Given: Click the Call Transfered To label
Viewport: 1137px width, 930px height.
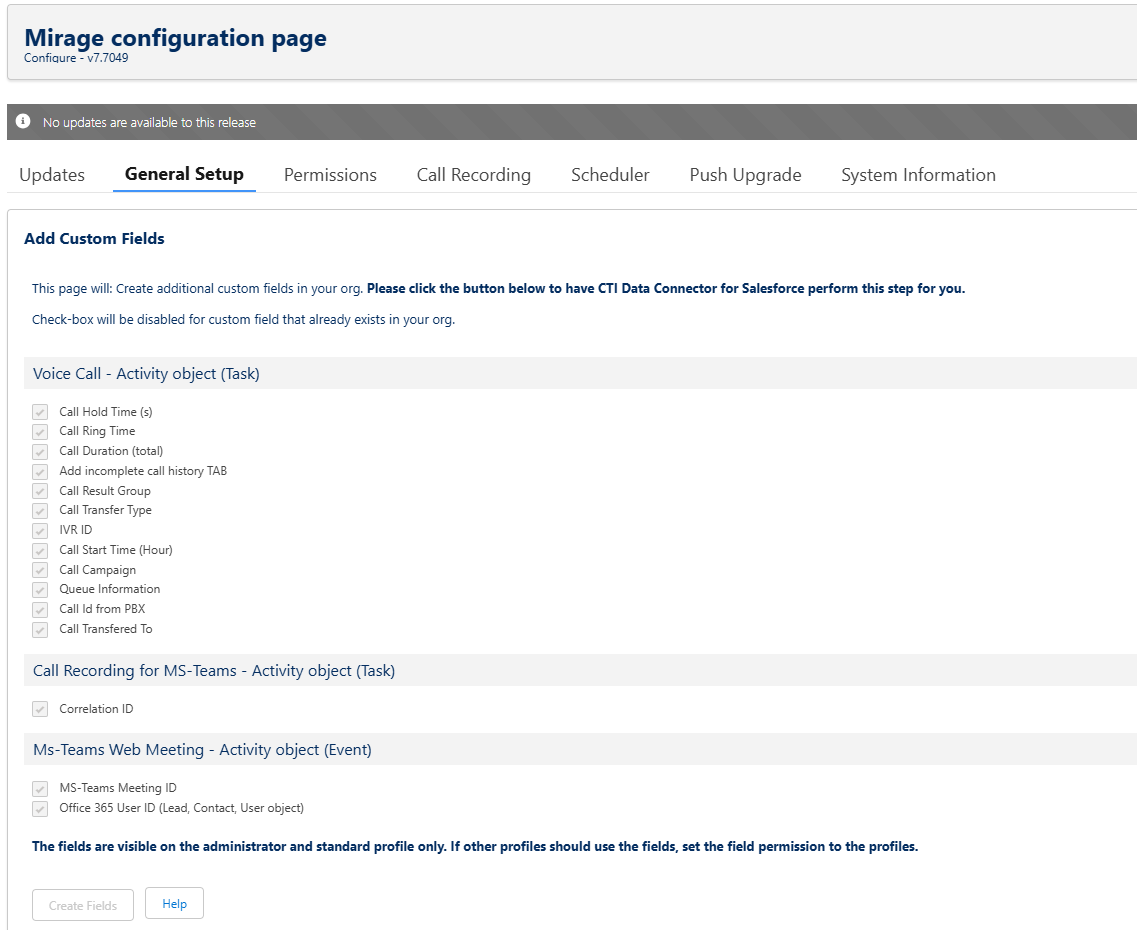Looking at the screenshot, I should click(106, 628).
